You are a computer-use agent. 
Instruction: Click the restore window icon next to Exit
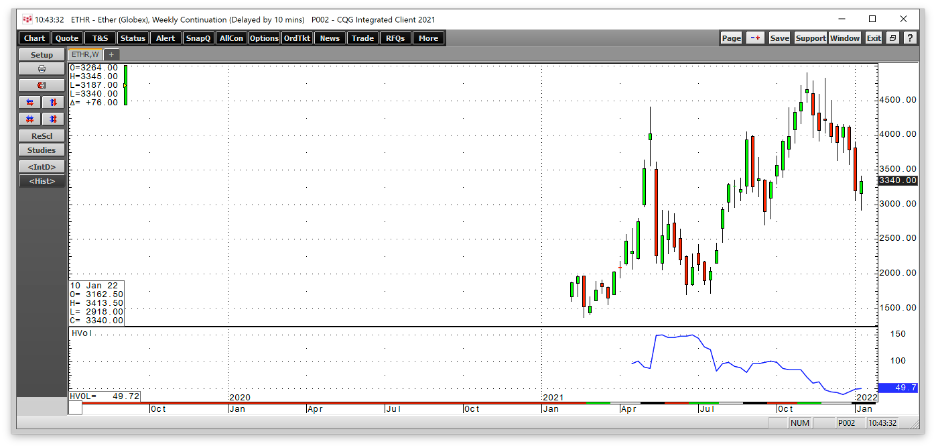(895, 38)
